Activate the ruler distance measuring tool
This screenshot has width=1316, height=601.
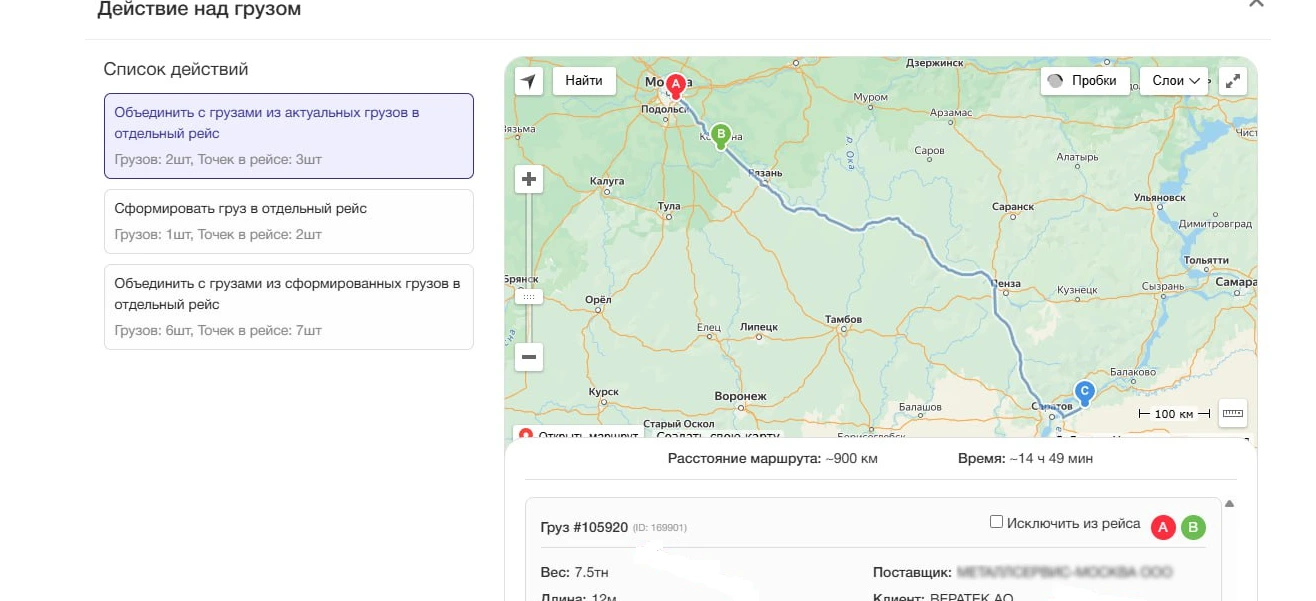(x=1233, y=413)
